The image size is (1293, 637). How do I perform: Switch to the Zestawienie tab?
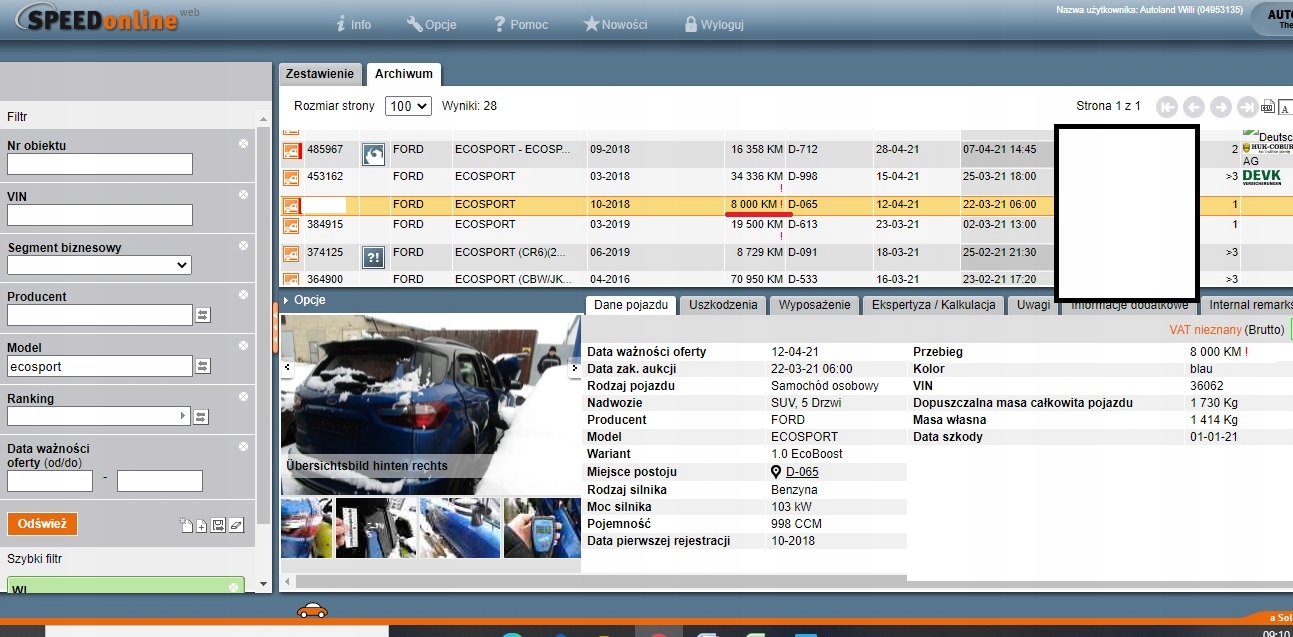pos(319,74)
